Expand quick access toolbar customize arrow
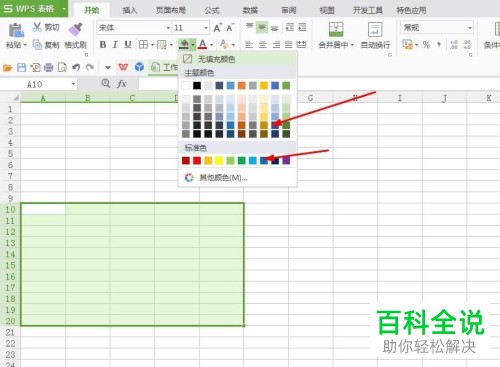 tap(108, 68)
